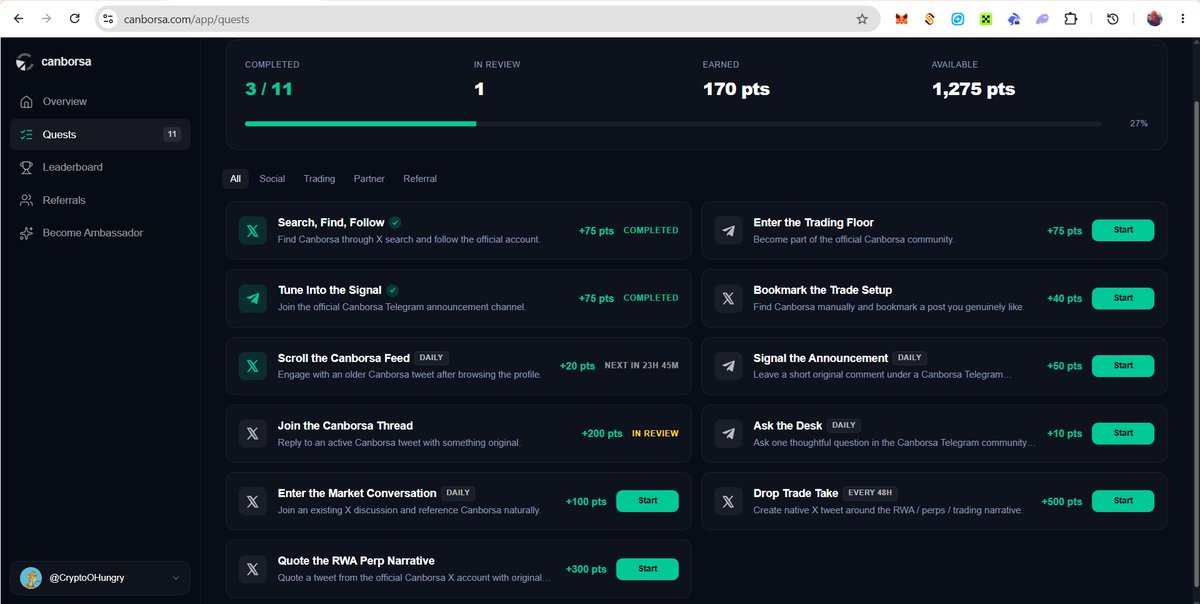Switch to the Trading filter tab
Viewport: 1200px width, 604px height.
pyautogui.click(x=319, y=179)
